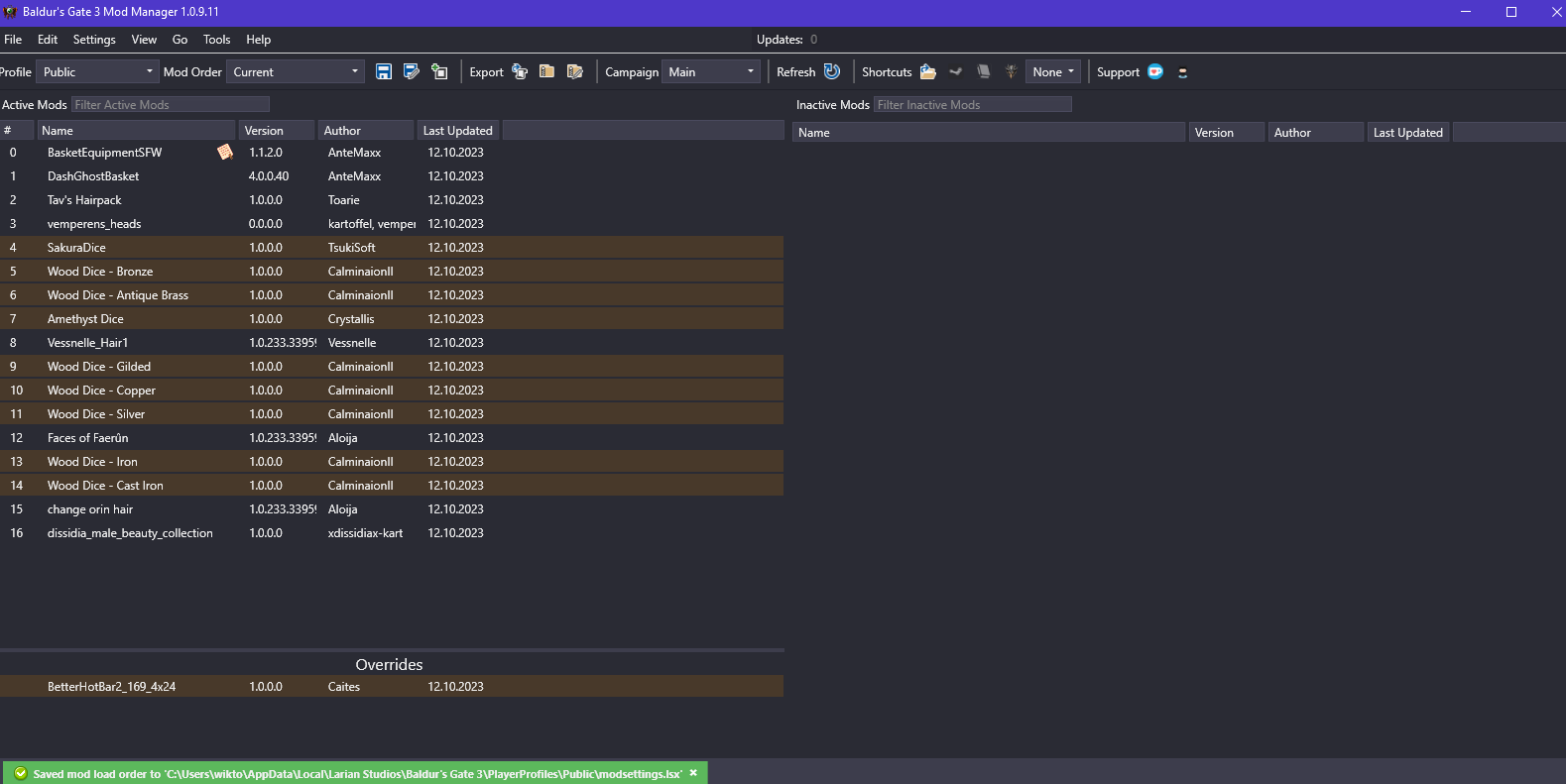This screenshot has width=1566, height=784.
Task: Export order to game icon after Export
Action: coord(520,71)
